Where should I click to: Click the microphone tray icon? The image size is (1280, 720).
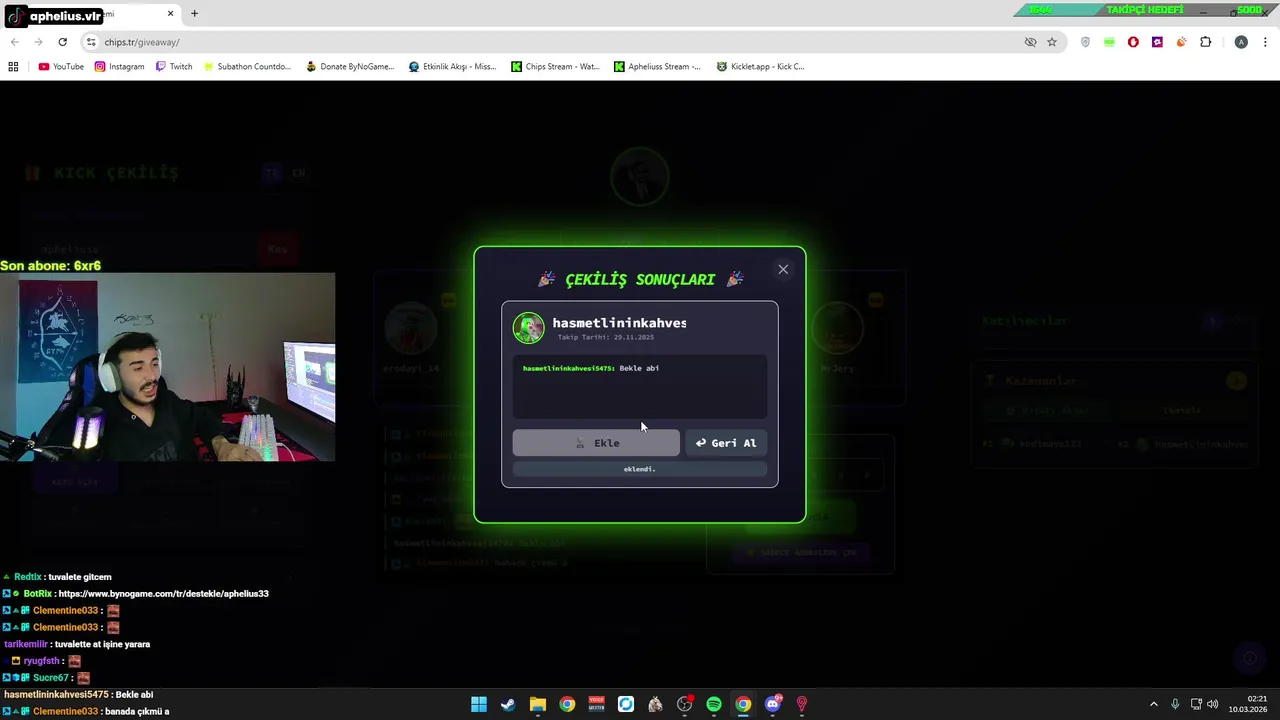1175,704
